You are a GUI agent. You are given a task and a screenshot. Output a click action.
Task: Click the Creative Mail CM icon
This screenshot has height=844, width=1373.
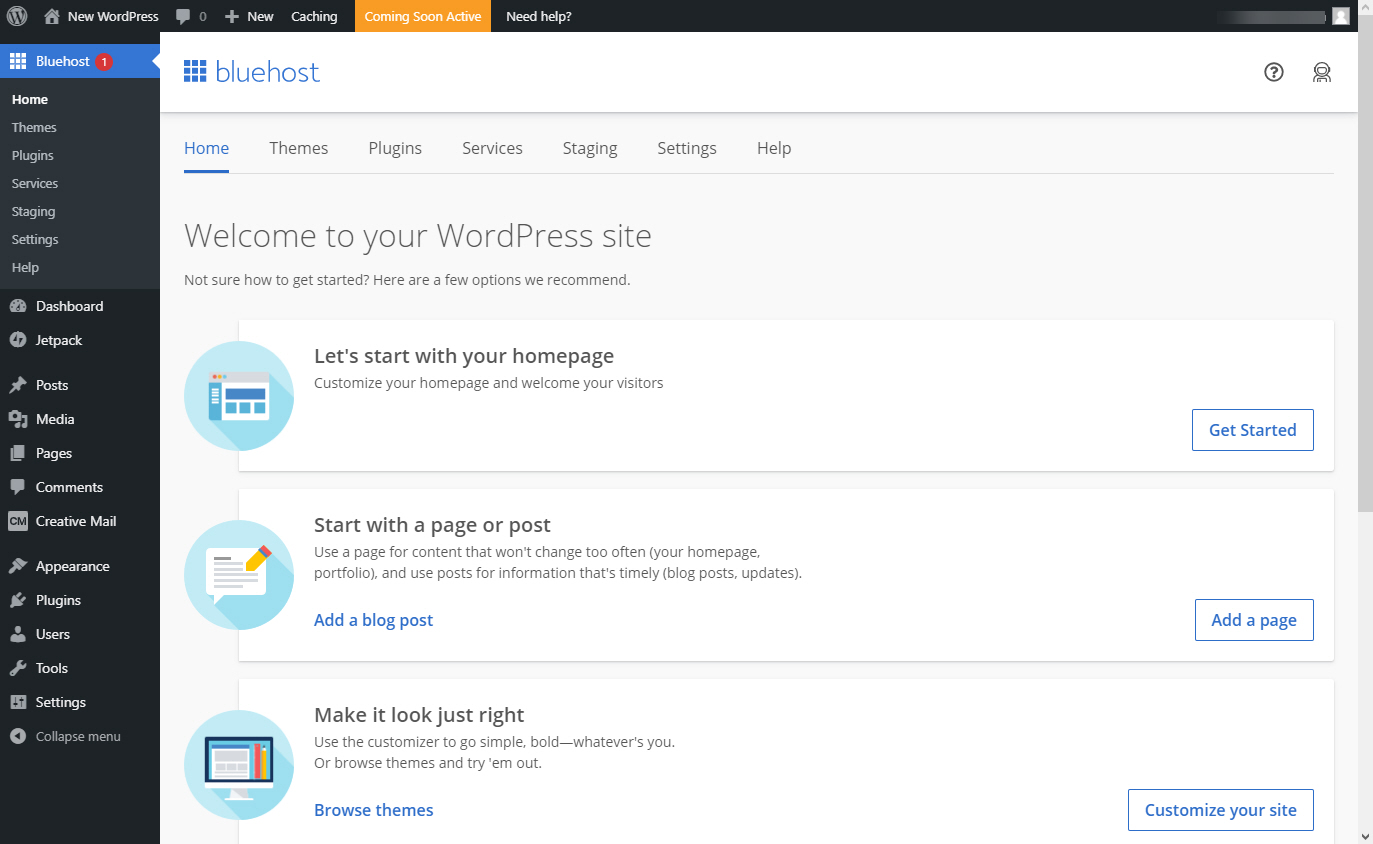tap(18, 521)
